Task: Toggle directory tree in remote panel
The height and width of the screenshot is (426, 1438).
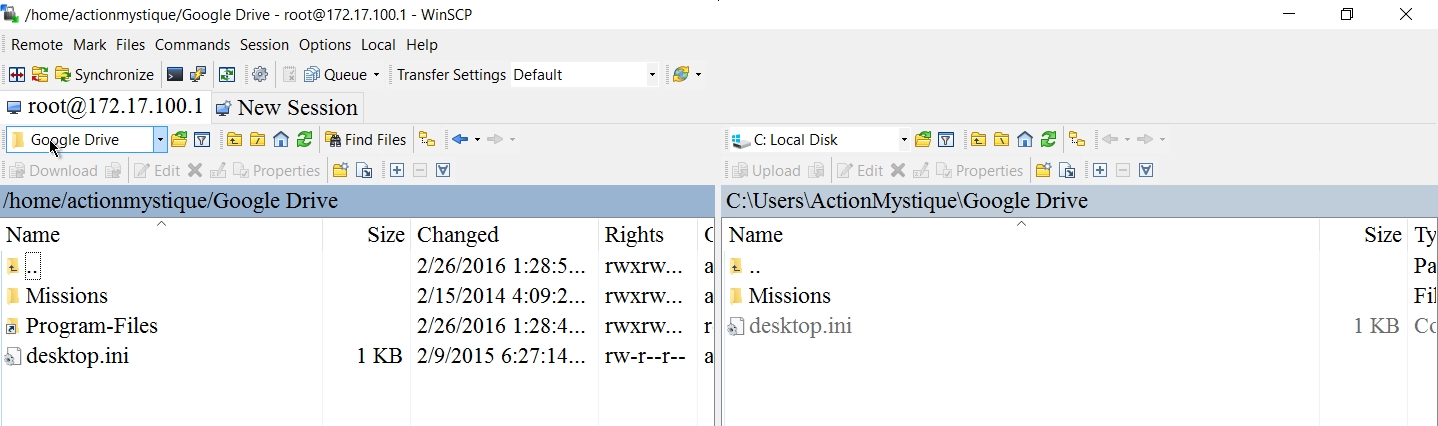Action: (427, 140)
